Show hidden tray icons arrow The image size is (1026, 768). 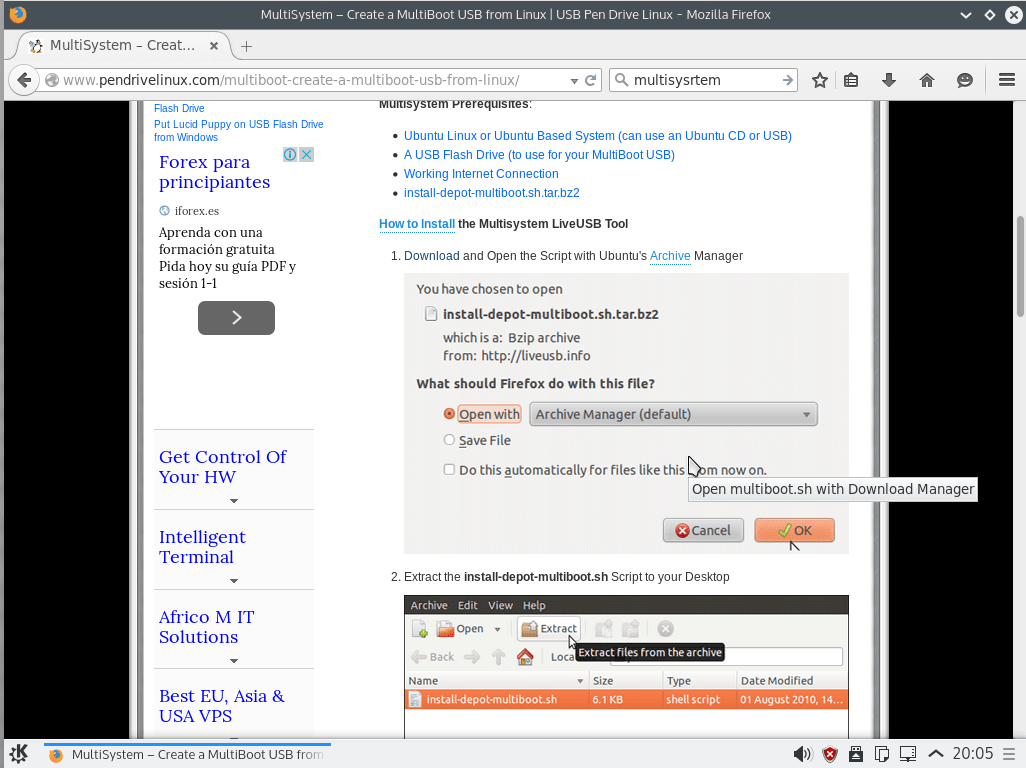pyautogui.click(x=936, y=754)
